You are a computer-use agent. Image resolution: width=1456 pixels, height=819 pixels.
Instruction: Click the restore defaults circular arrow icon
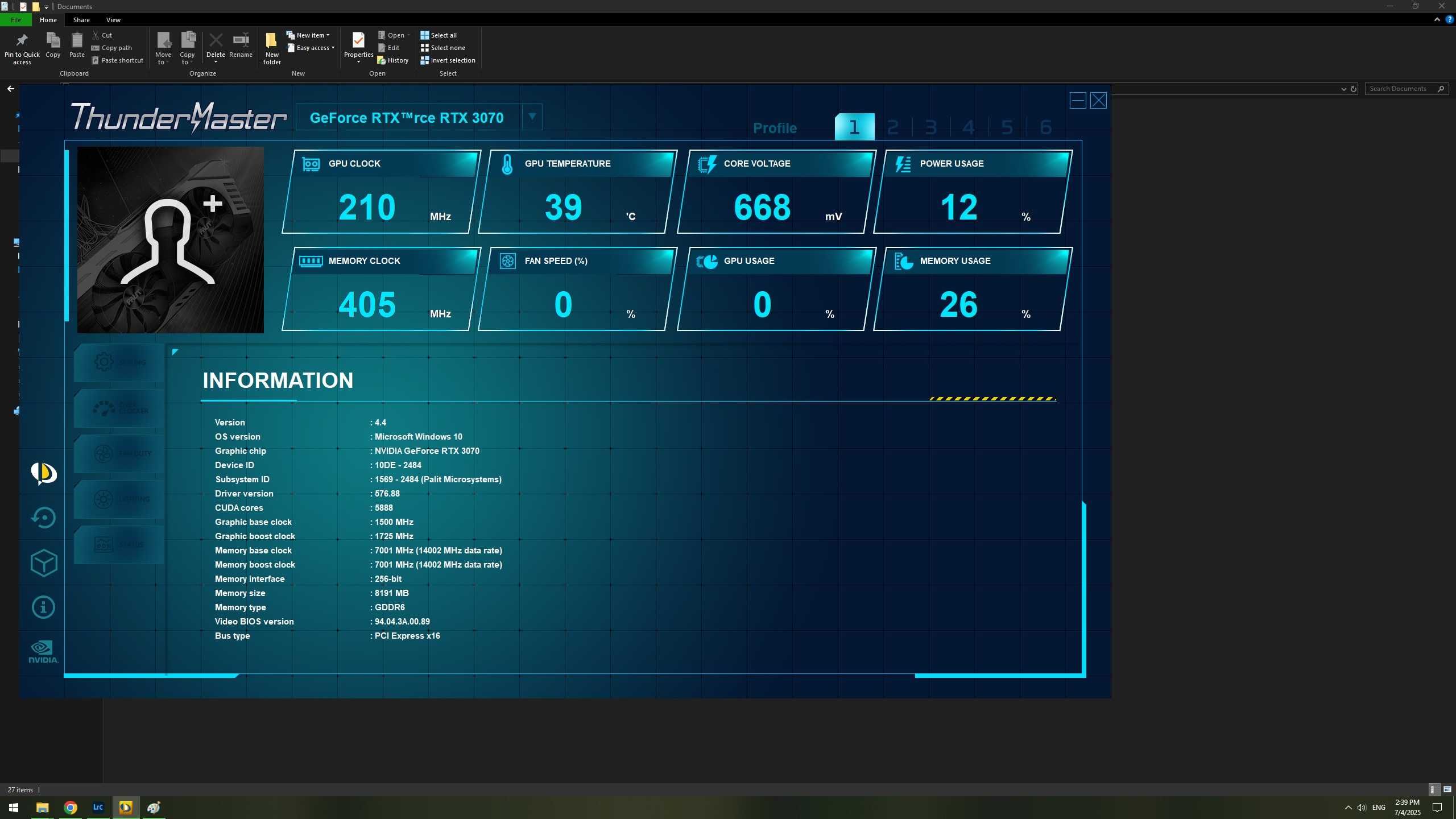pyautogui.click(x=44, y=518)
